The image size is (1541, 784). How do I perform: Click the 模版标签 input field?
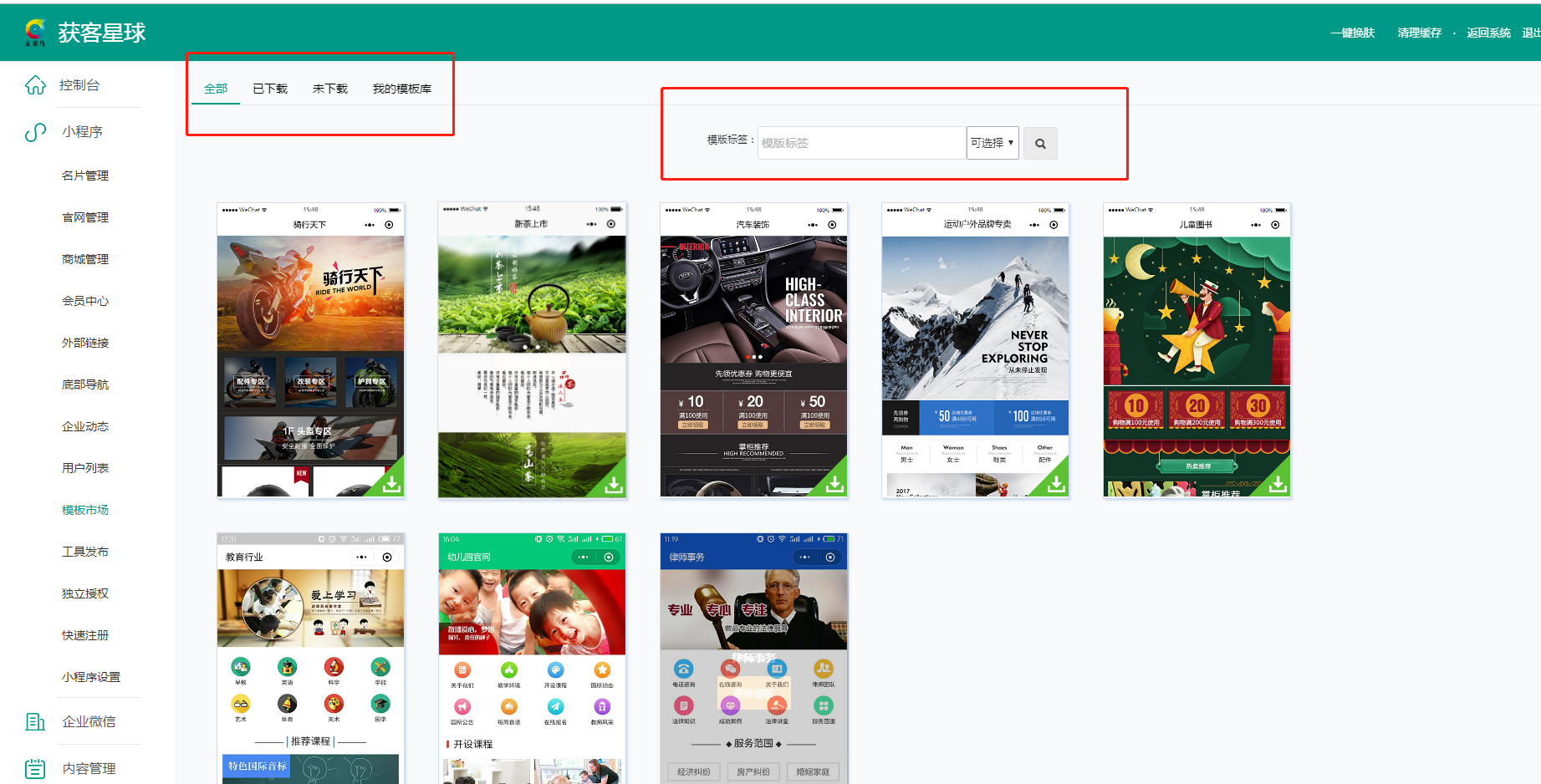861,143
